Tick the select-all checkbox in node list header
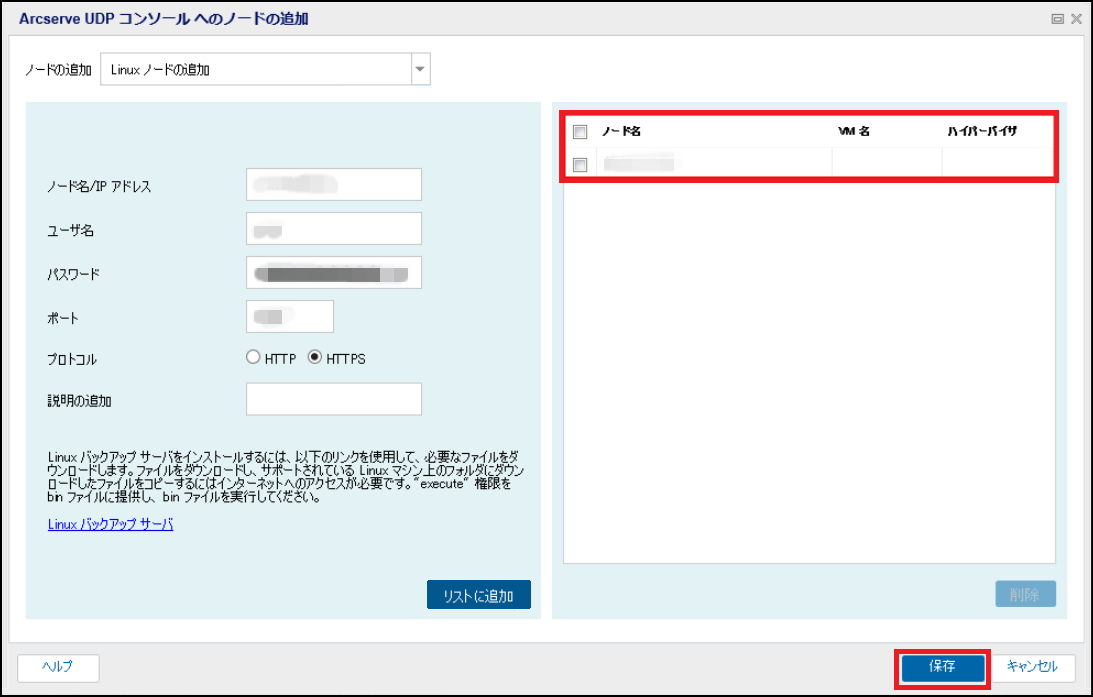Viewport: 1093px width, 697px height. [580, 132]
